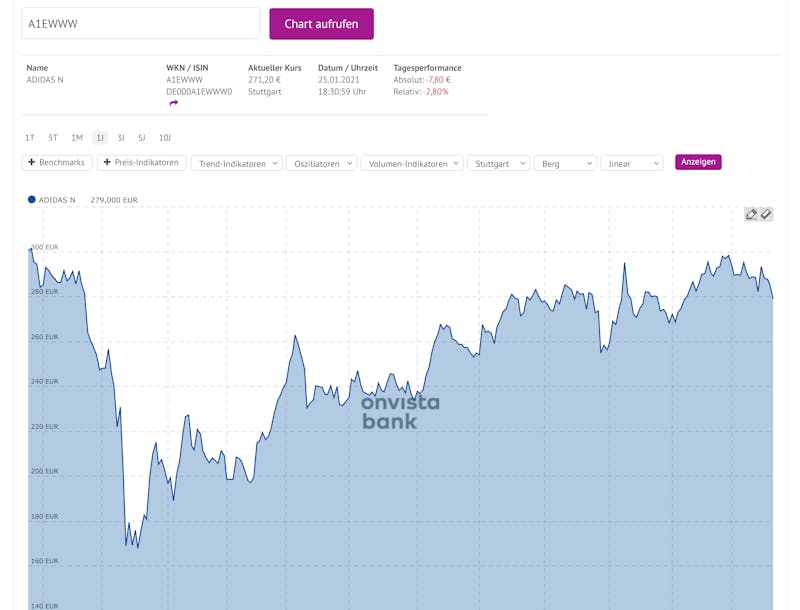The image size is (800, 610).
Task: Click the 279,000 EUR legend value
Action: coord(114,200)
